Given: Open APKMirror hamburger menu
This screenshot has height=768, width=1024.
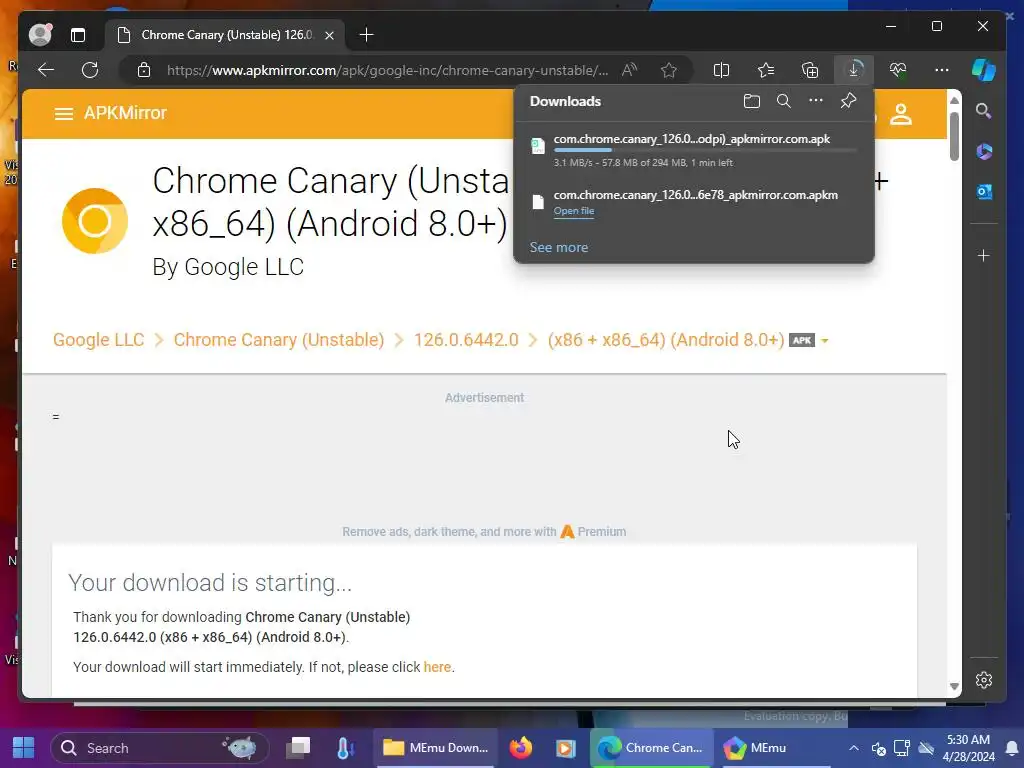Looking at the screenshot, I should pyautogui.click(x=63, y=114).
